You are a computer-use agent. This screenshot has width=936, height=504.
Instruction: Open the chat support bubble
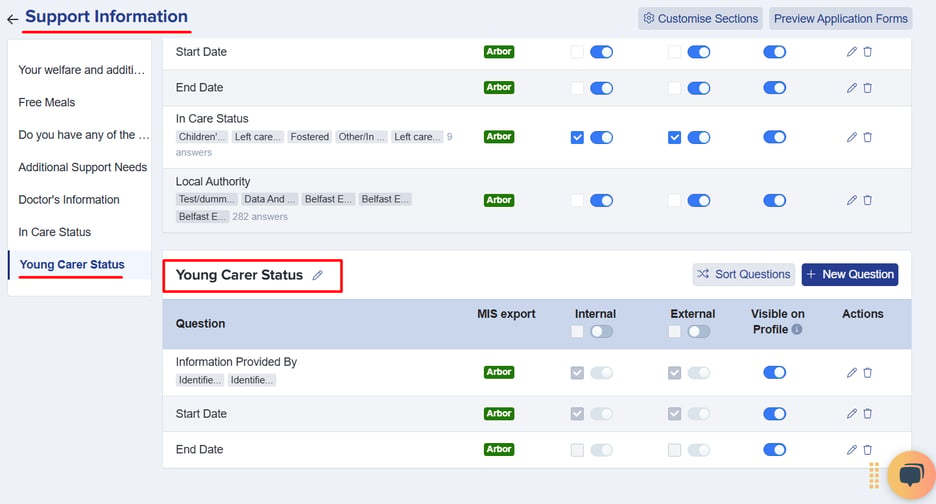912,475
